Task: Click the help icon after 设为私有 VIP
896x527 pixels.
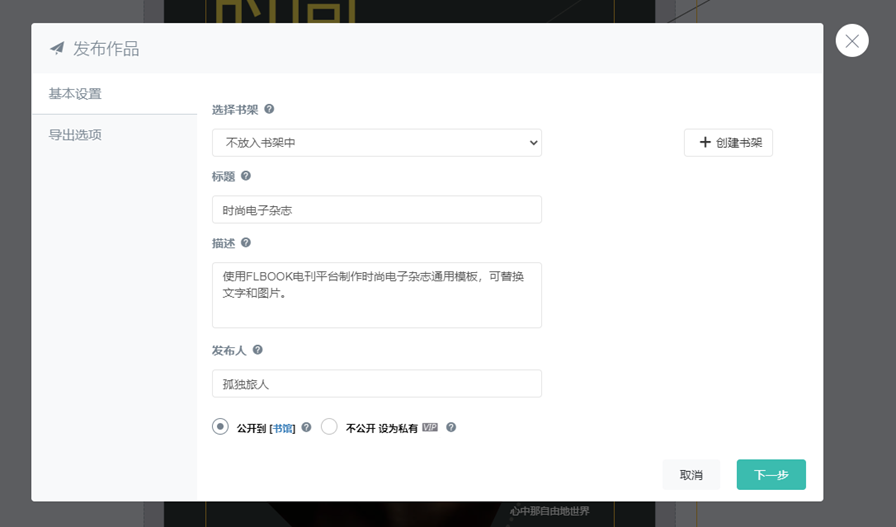Action: 451,427
